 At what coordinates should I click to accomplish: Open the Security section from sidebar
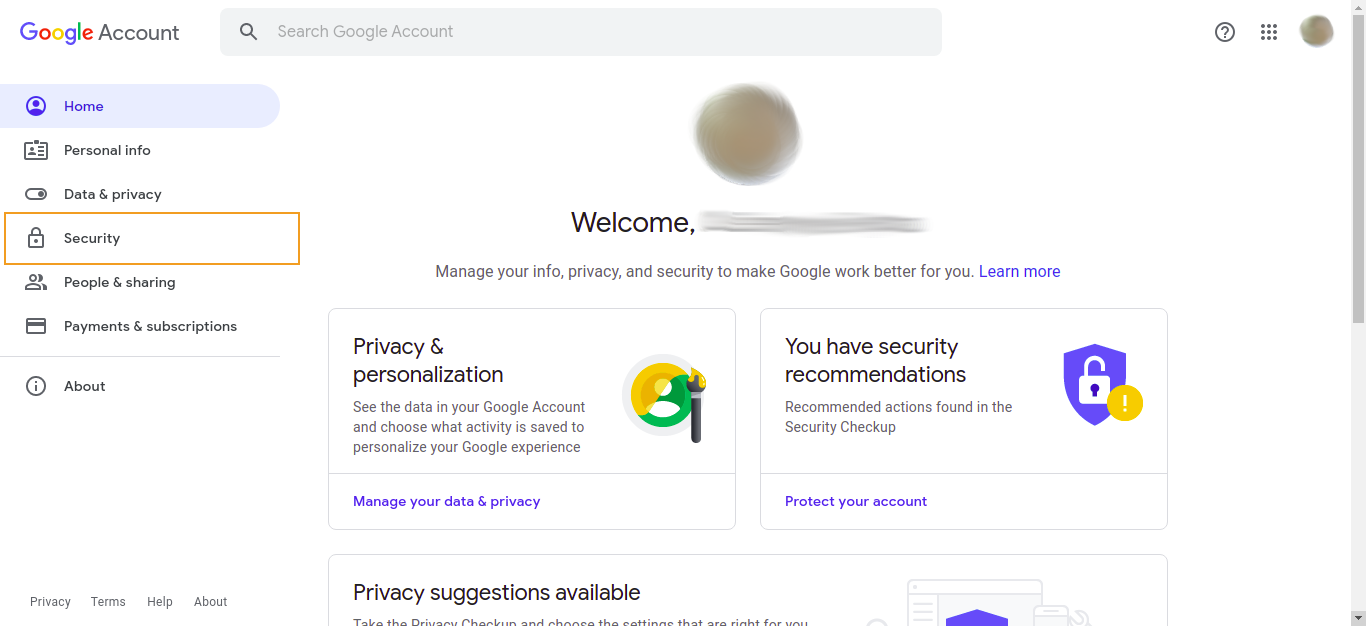click(91, 238)
